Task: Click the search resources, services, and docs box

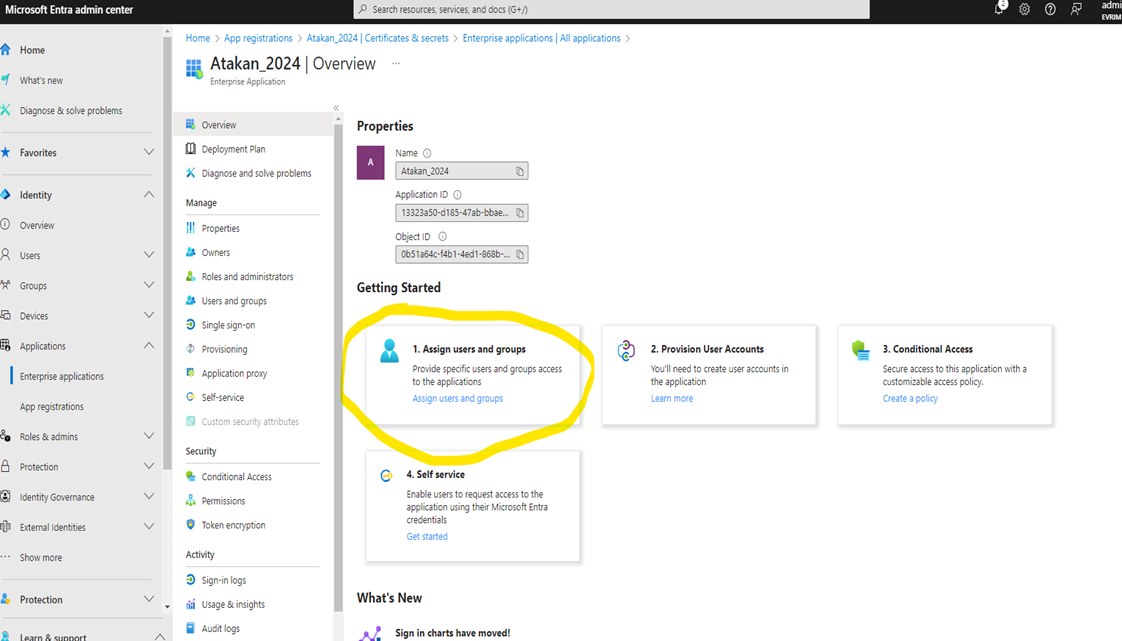Action: pos(612,9)
